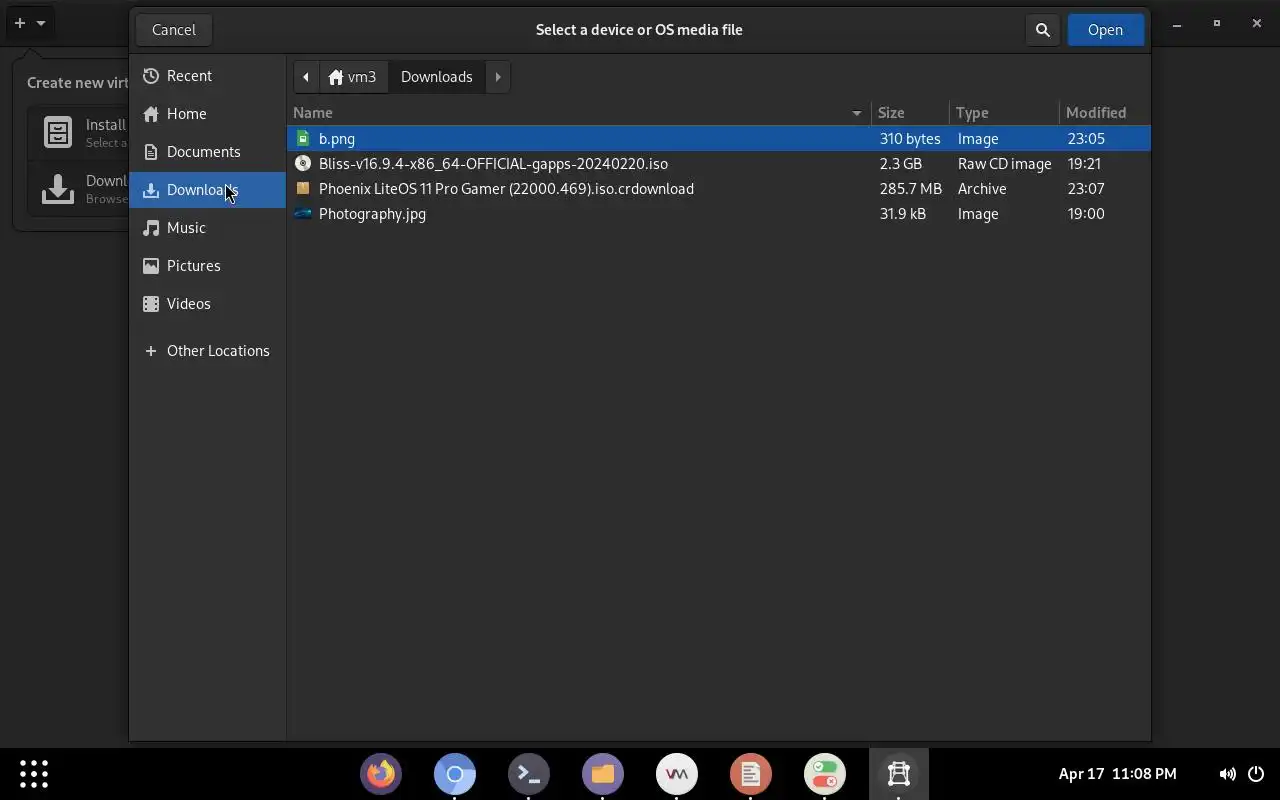Select Downloads in the sidebar
The height and width of the screenshot is (800, 1280).
click(x=208, y=190)
